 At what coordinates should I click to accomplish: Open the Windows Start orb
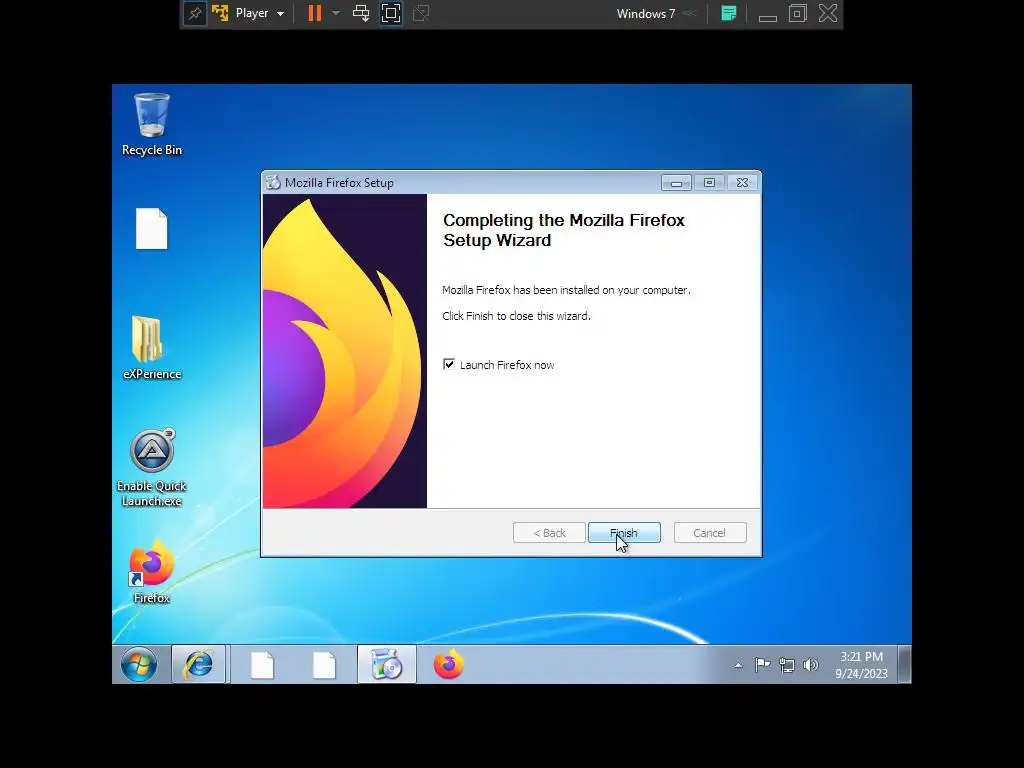(138, 665)
